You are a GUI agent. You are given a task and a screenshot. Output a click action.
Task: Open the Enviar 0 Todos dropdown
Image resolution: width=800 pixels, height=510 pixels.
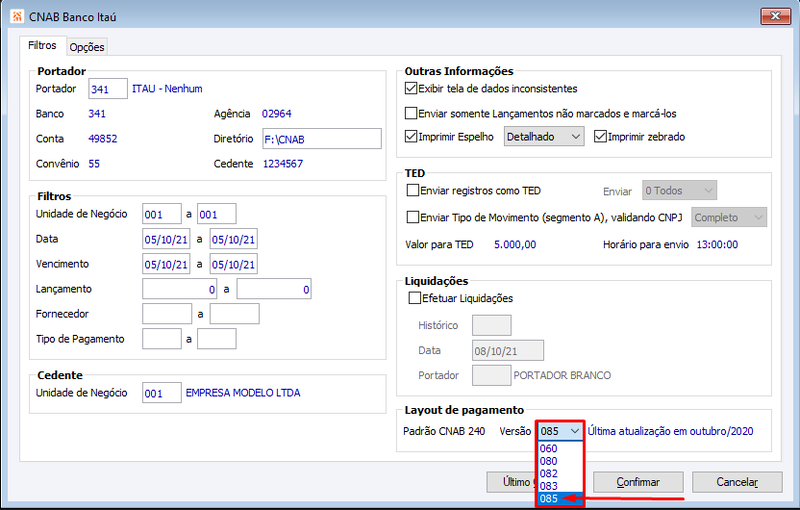[679, 190]
